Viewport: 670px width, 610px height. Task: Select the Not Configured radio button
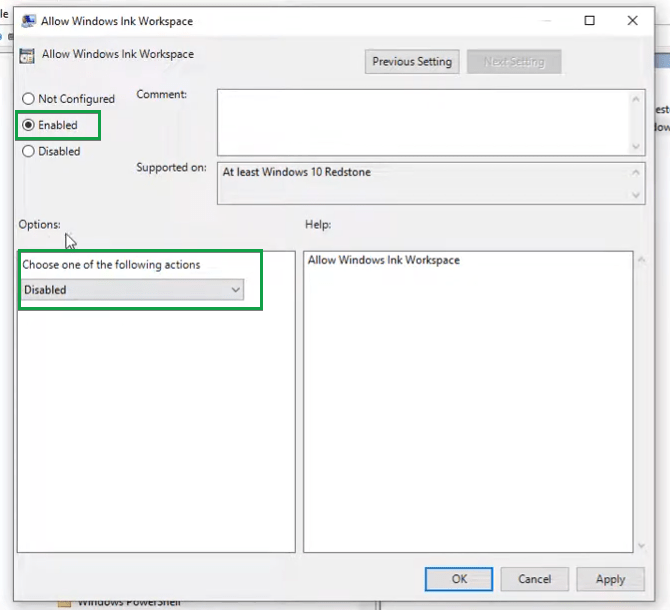[x=28, y=99]
